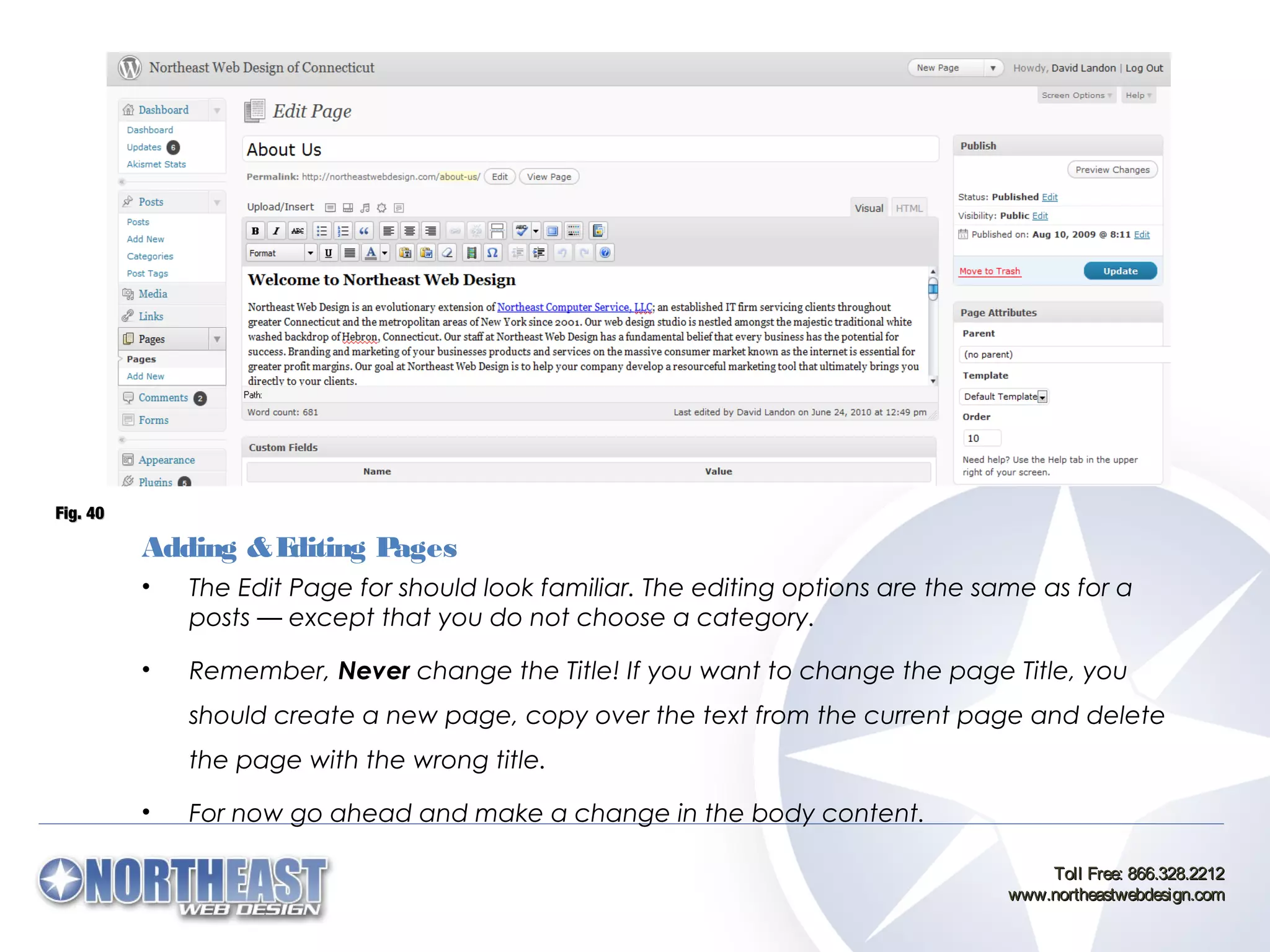The width and height of the screenshot is (1270, 952).
Task: Click the editor vertical scrollbar thumb
Action: pos(933,289)
